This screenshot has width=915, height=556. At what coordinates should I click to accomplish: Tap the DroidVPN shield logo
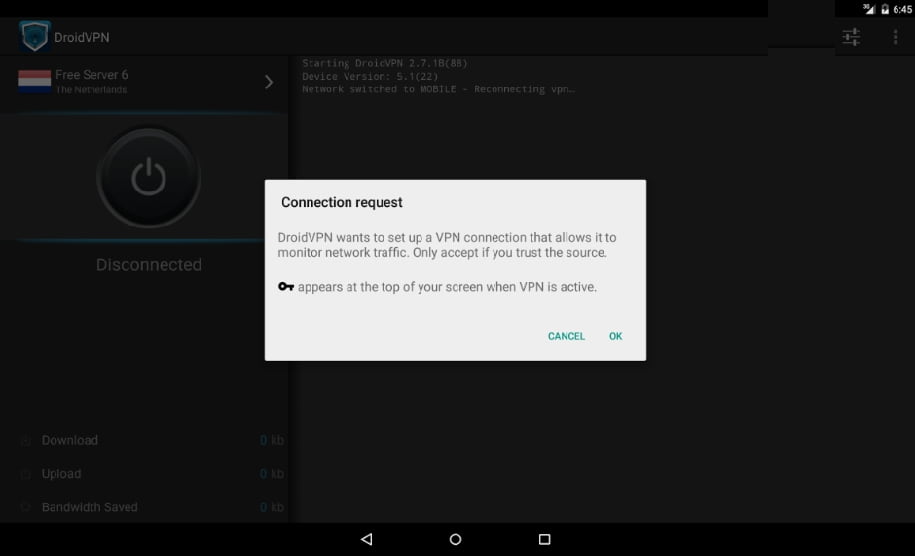pyautogui.click(x=34, y=36)
